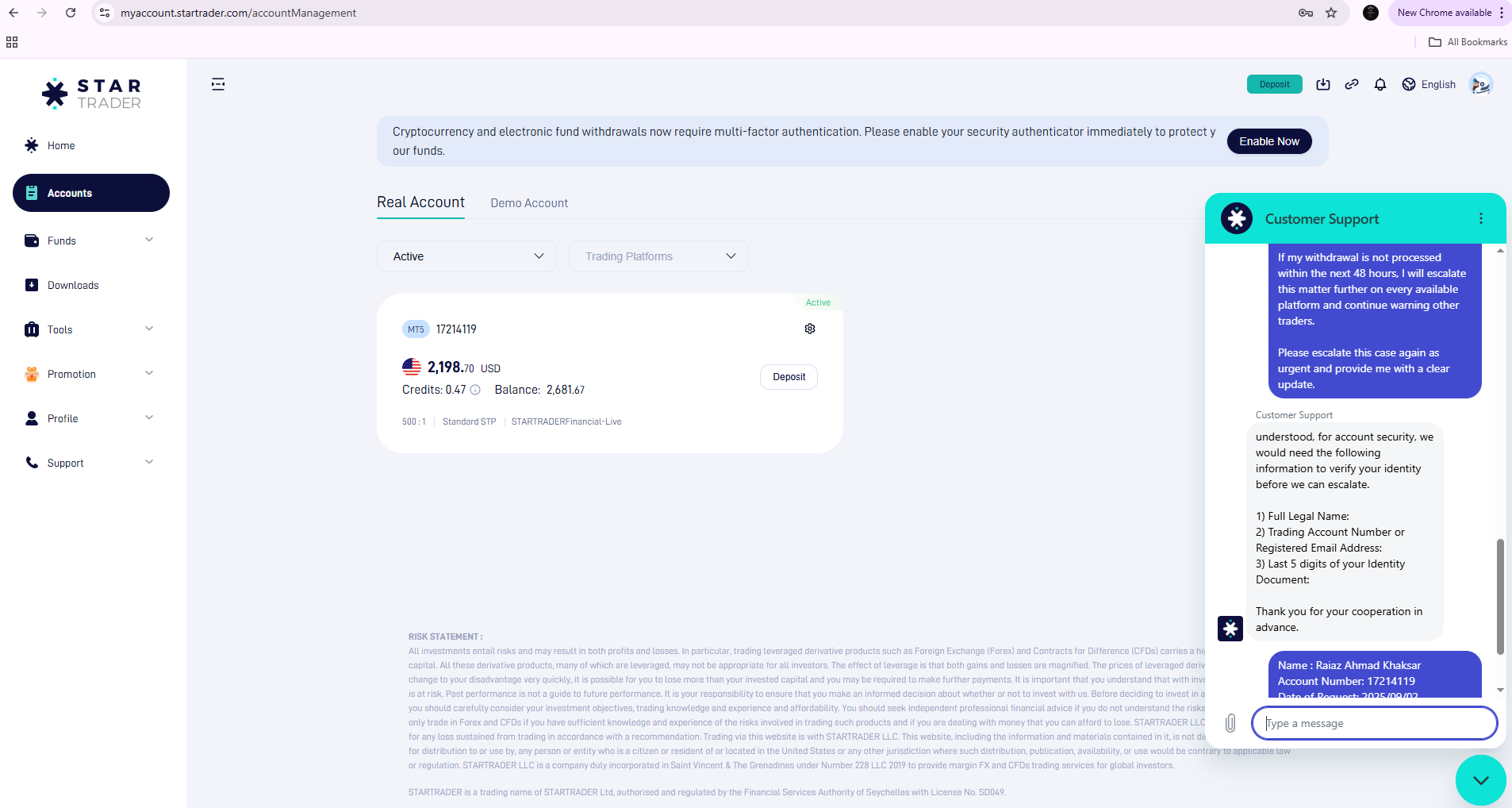Click the browser address bar URL

(239, 13)
